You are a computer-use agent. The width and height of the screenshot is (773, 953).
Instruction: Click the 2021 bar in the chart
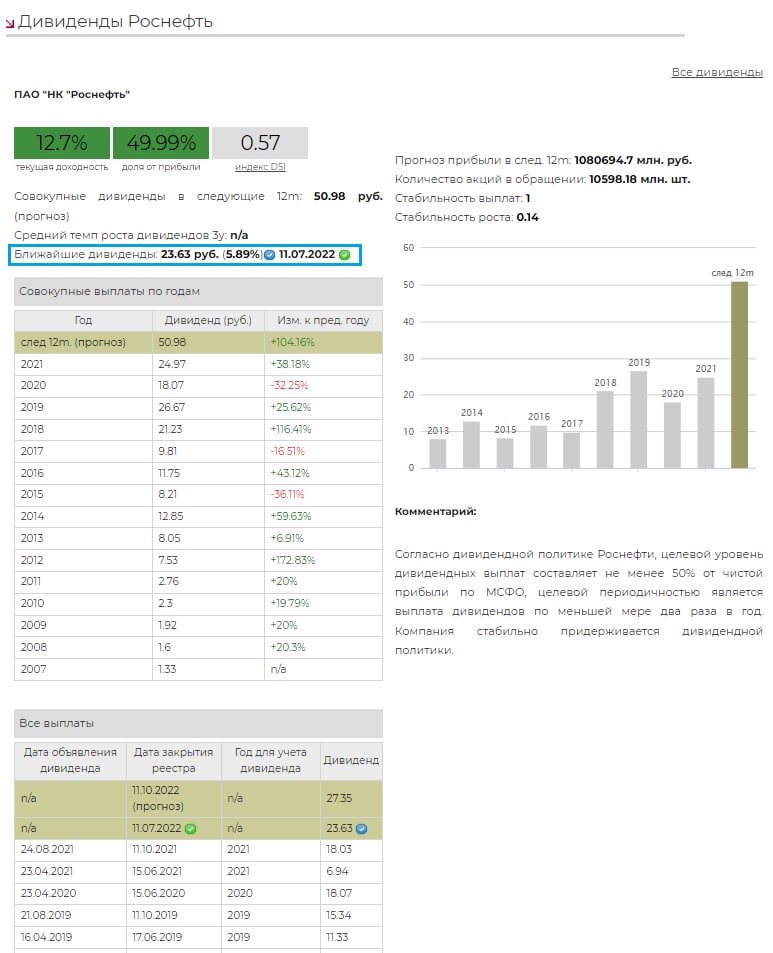pyautogui.click(x=706, y=423)
